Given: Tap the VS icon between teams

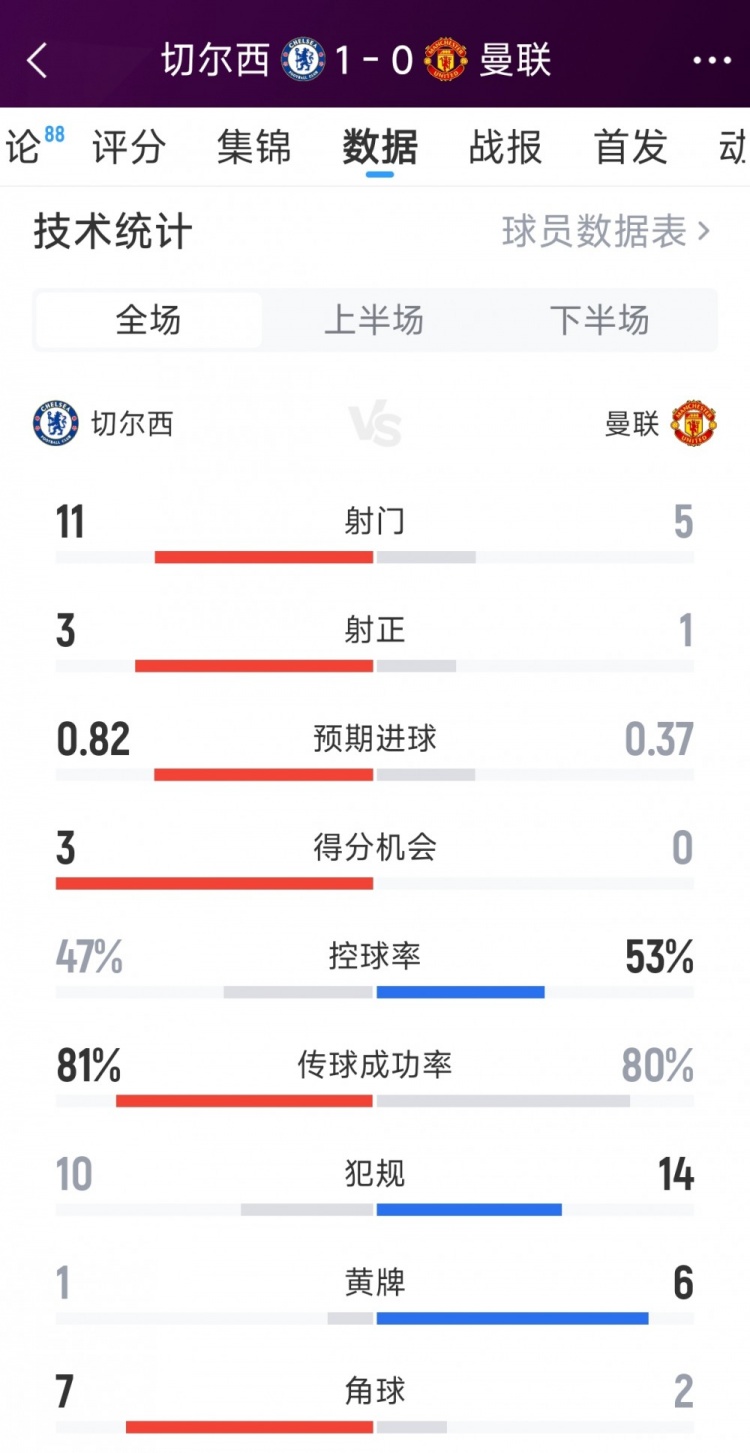Looking at the screenshot, I should (x=376, y=425).
